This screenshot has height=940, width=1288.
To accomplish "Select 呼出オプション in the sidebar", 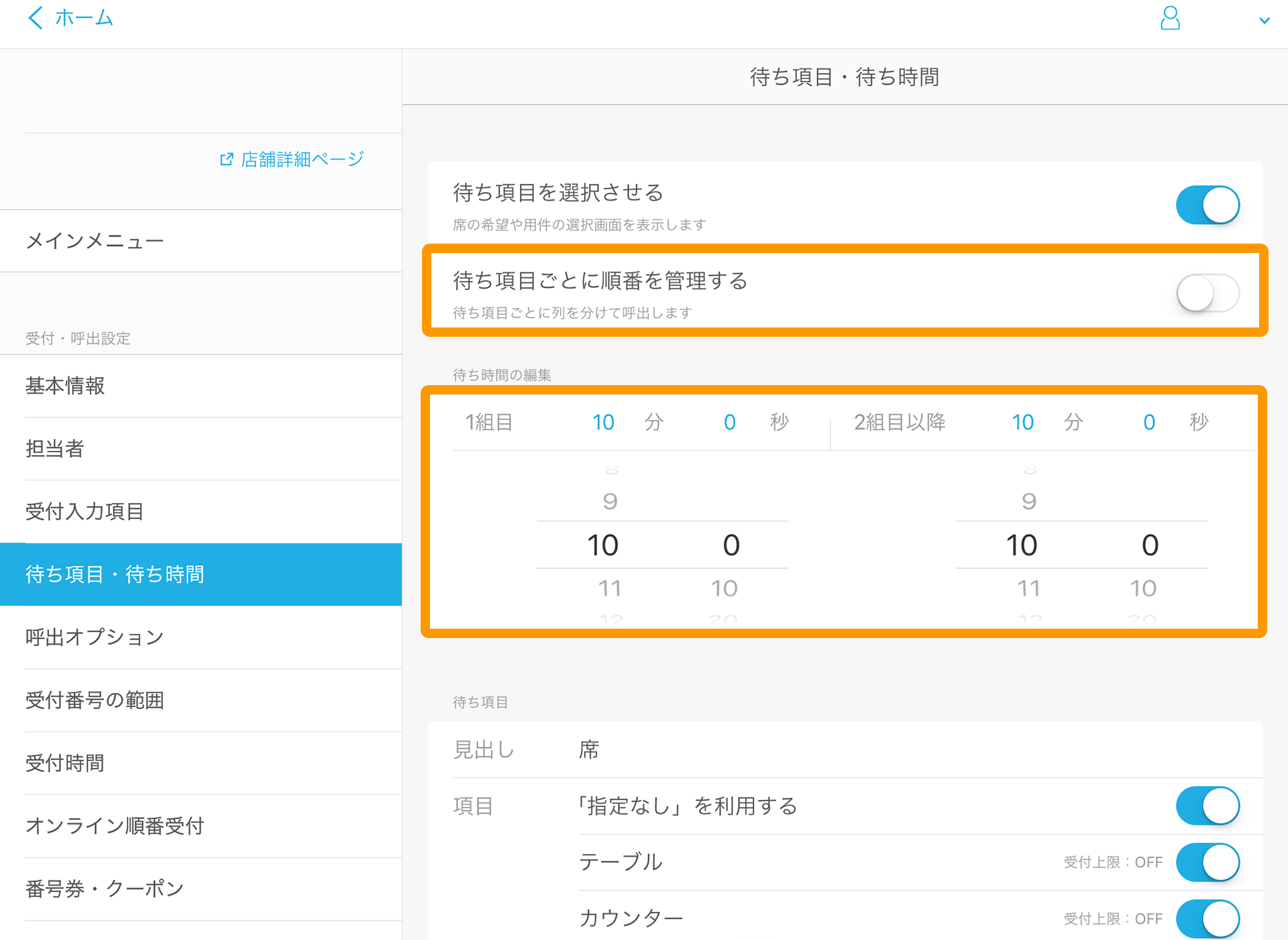I will click(201, 637).
